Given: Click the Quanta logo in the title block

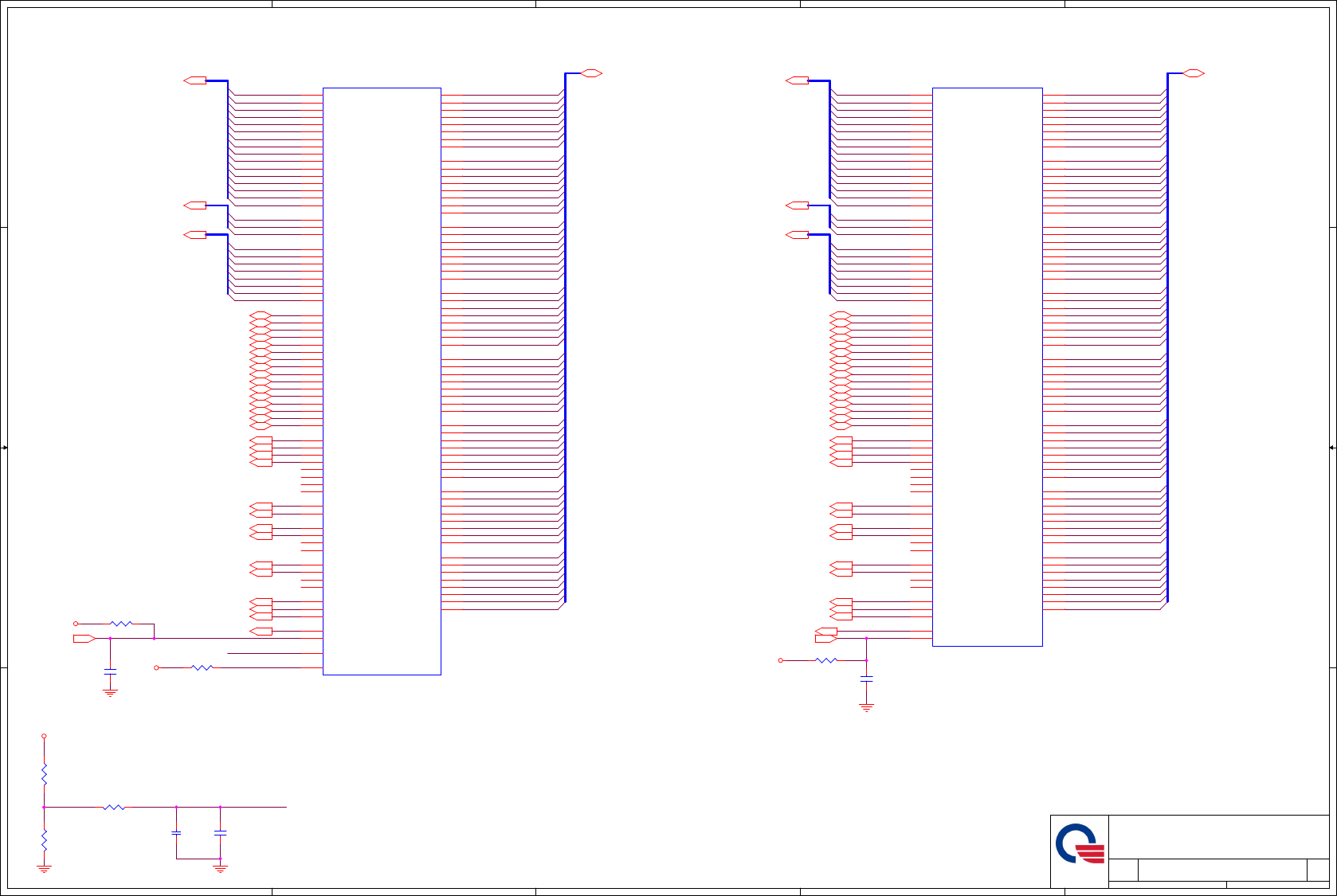Looking at the screenshot, I should coord(1080,843).
